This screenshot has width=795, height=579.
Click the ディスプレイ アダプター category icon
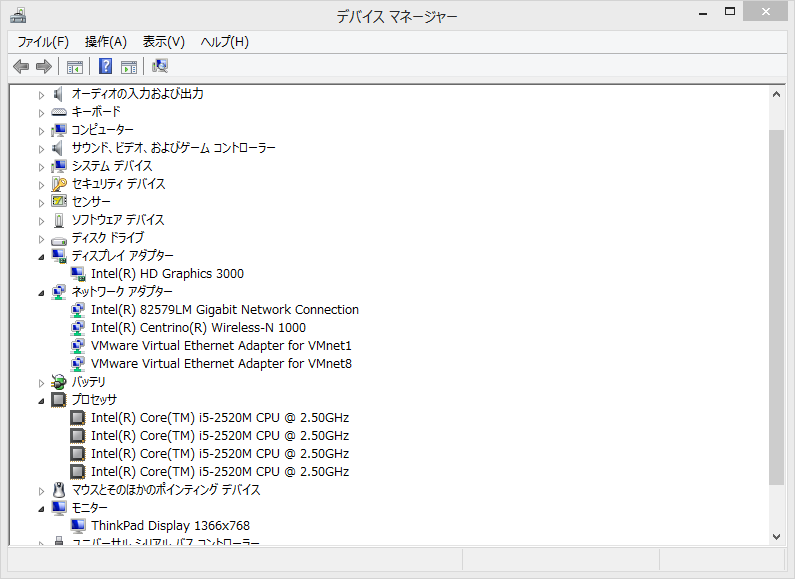[59, 256]
